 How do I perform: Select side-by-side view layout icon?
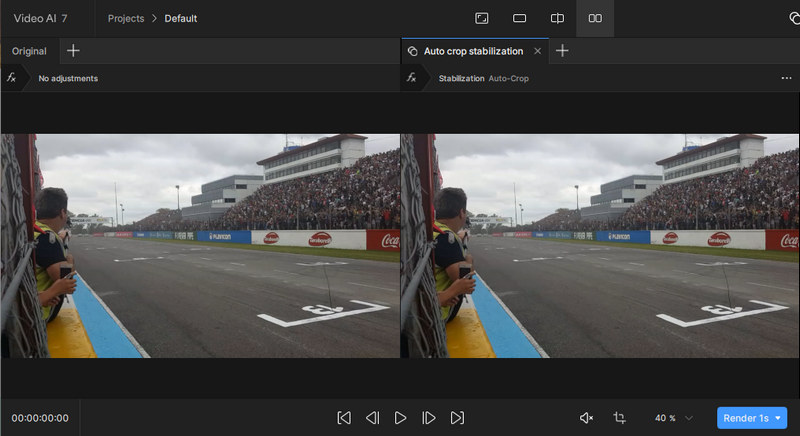595,18
